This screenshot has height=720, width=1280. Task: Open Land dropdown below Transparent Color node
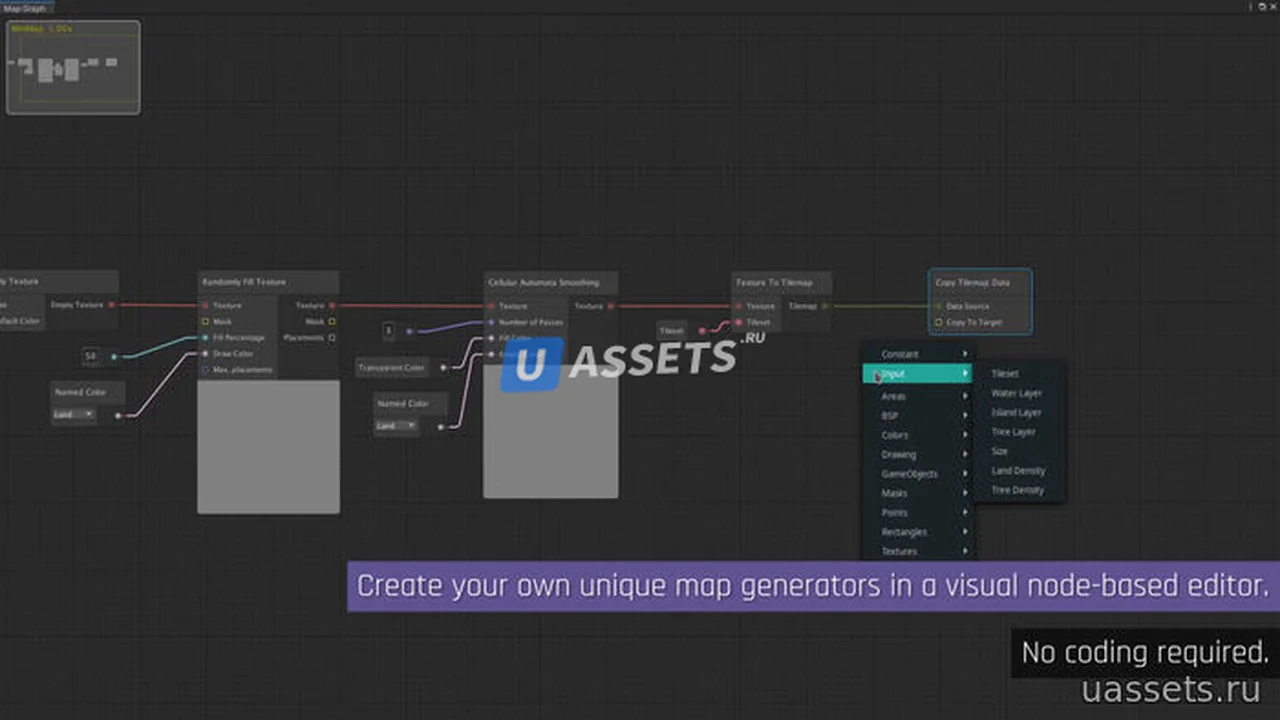click(397, 426)
